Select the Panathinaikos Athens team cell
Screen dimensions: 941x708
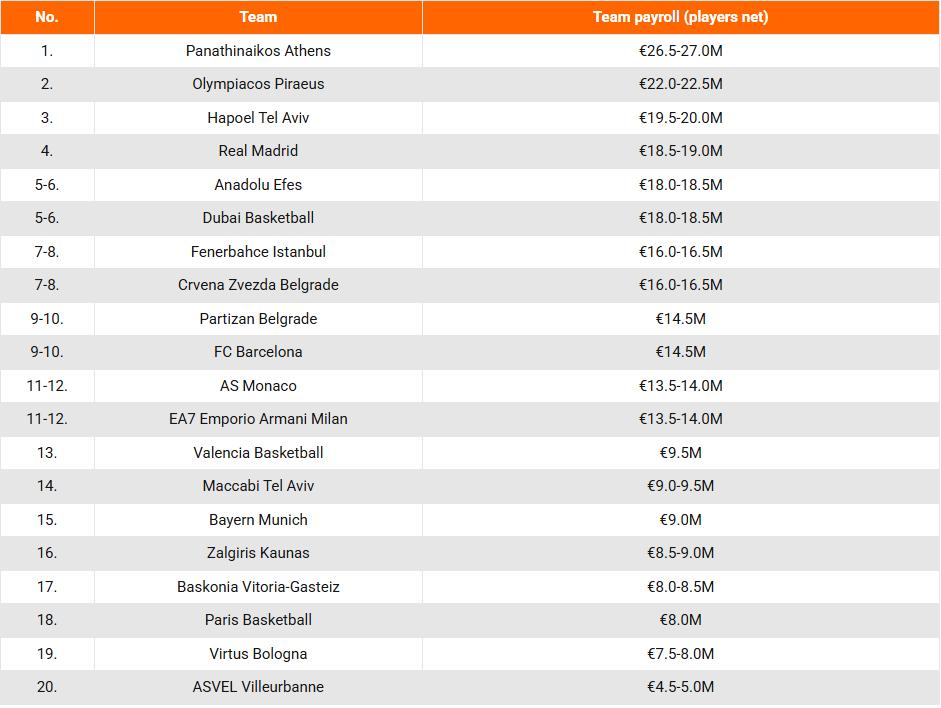258,51
